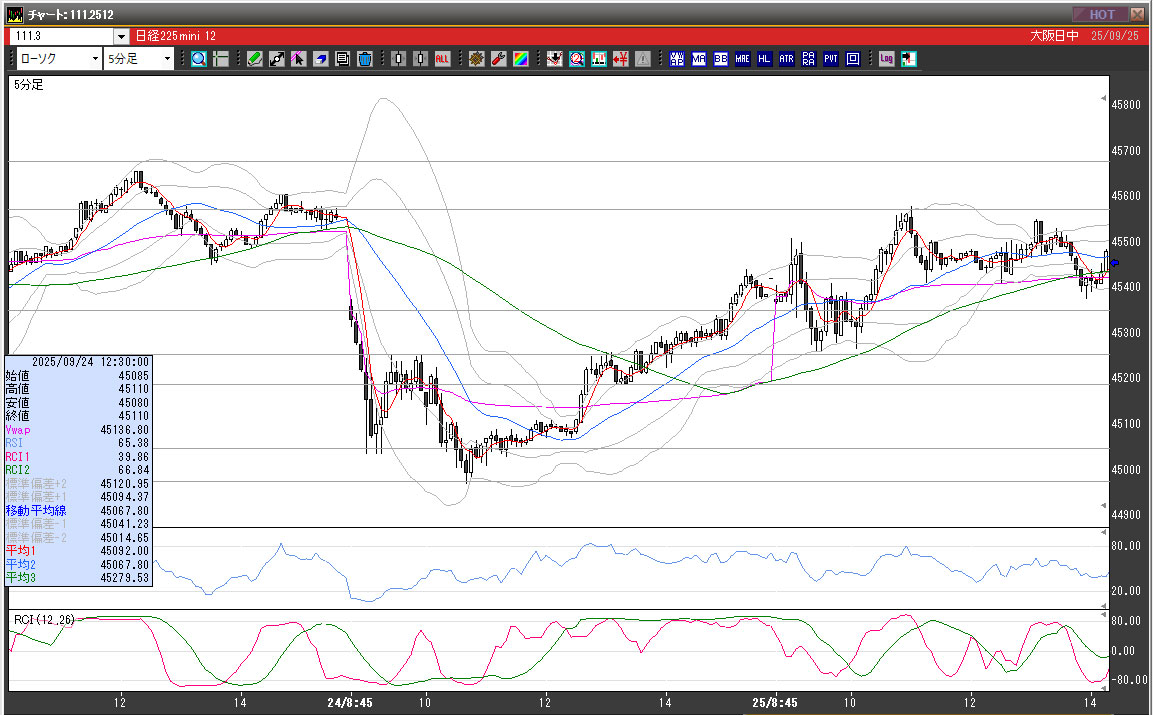Screen dimensions: 1153x715
Task: Toggle the Log scale button
Action: 886,59
